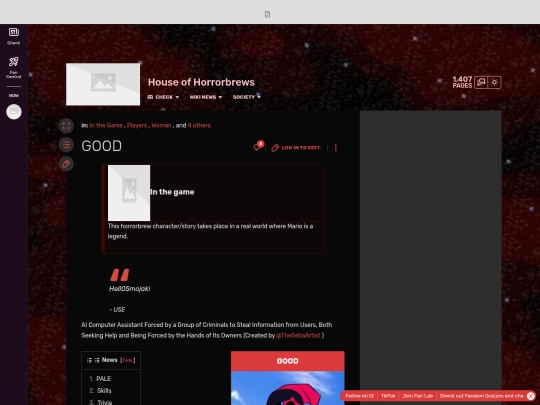Expand the 4 others categories
Viewport: 540px width, 405px height.
[x=199, y=125]
